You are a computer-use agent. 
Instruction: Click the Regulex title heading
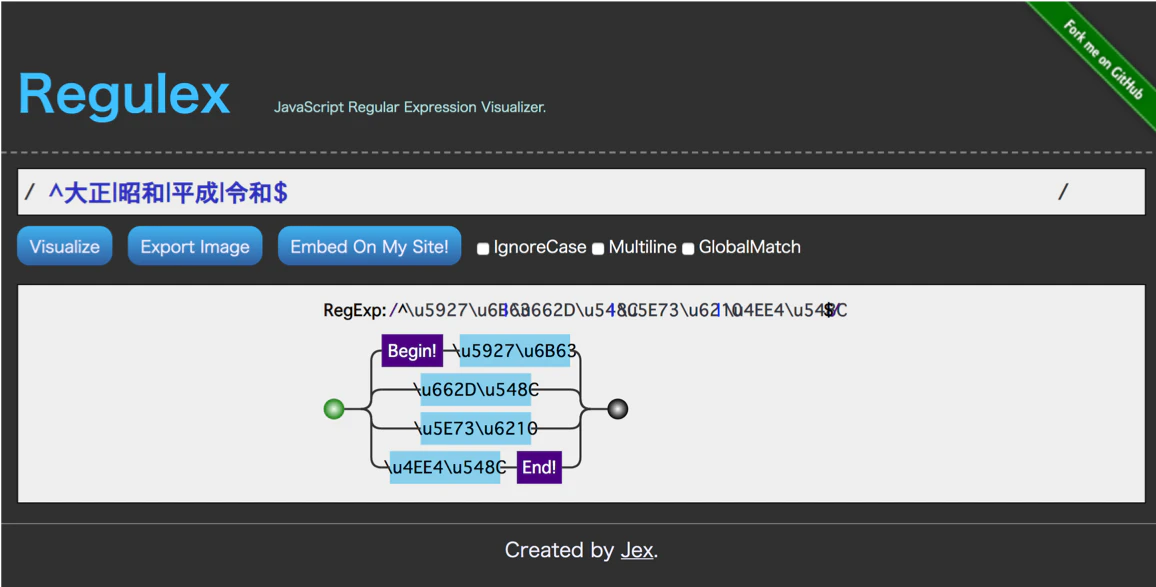tap(124, 95)
